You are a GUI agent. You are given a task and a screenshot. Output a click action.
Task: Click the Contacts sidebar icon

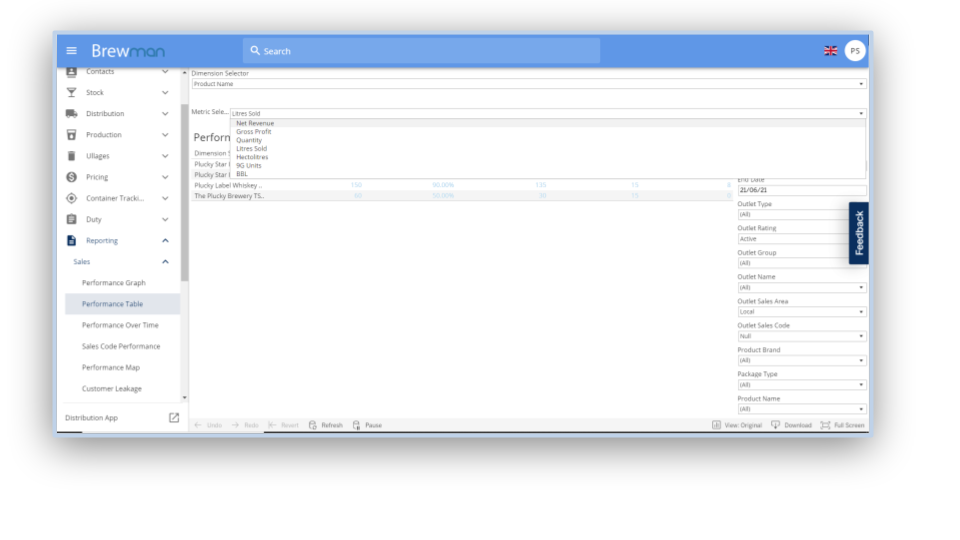pos(72,72)
